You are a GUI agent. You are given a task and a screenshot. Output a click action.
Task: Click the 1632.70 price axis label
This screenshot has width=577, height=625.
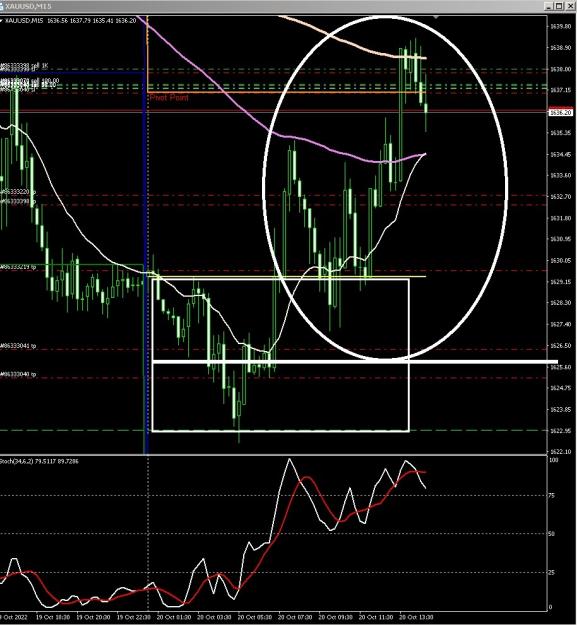[560, 197]
